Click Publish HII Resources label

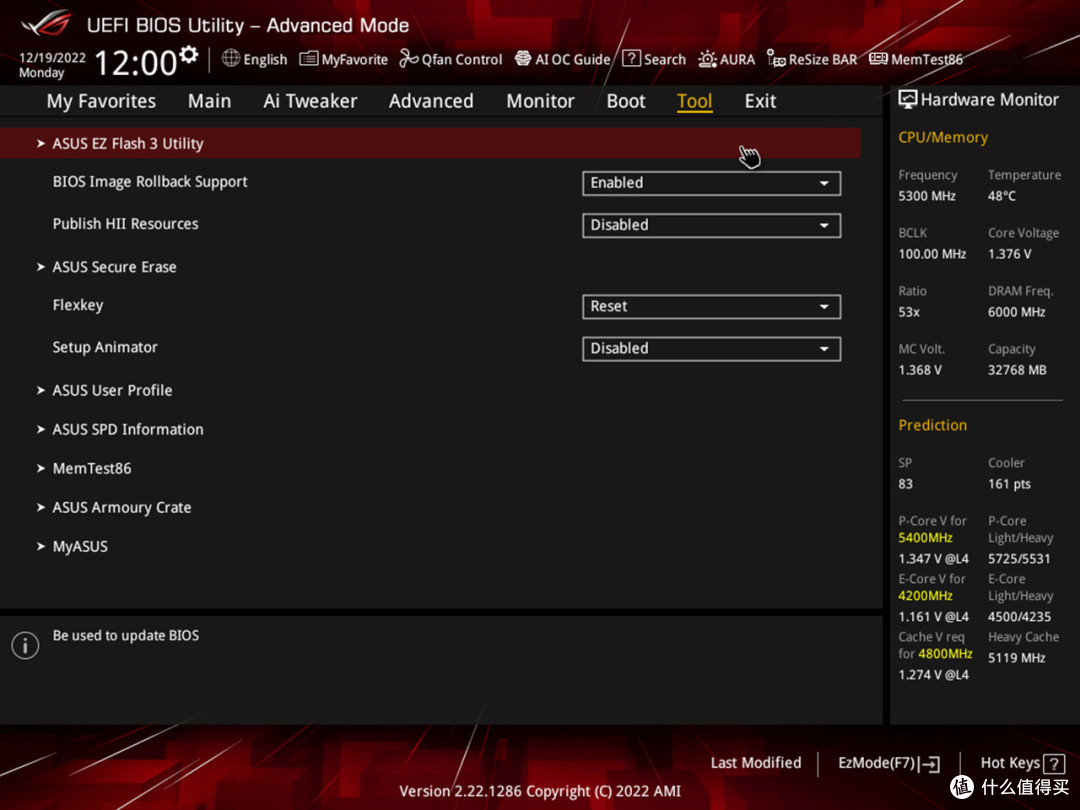tap(125, 224)
